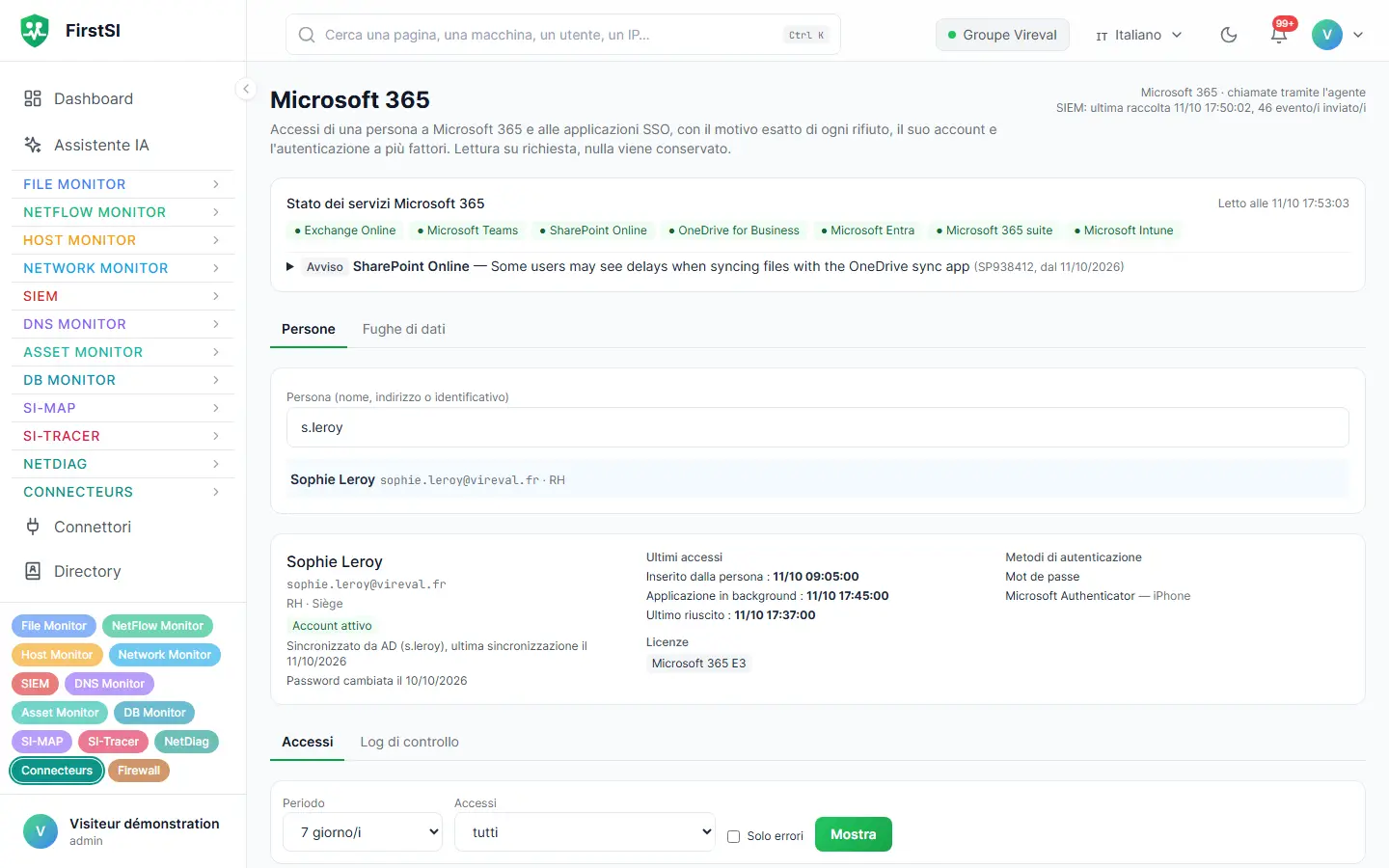Click the Microsoft 365 E3 license tag

click(x=699, y=664)
